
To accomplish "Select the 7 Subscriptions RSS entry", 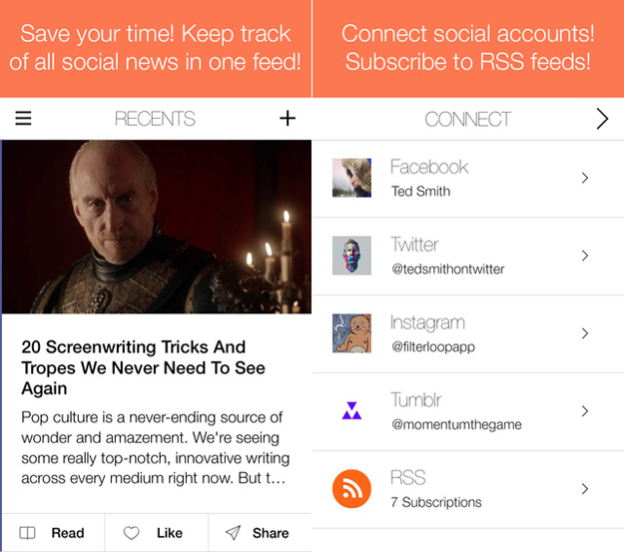I will (468, 490).
